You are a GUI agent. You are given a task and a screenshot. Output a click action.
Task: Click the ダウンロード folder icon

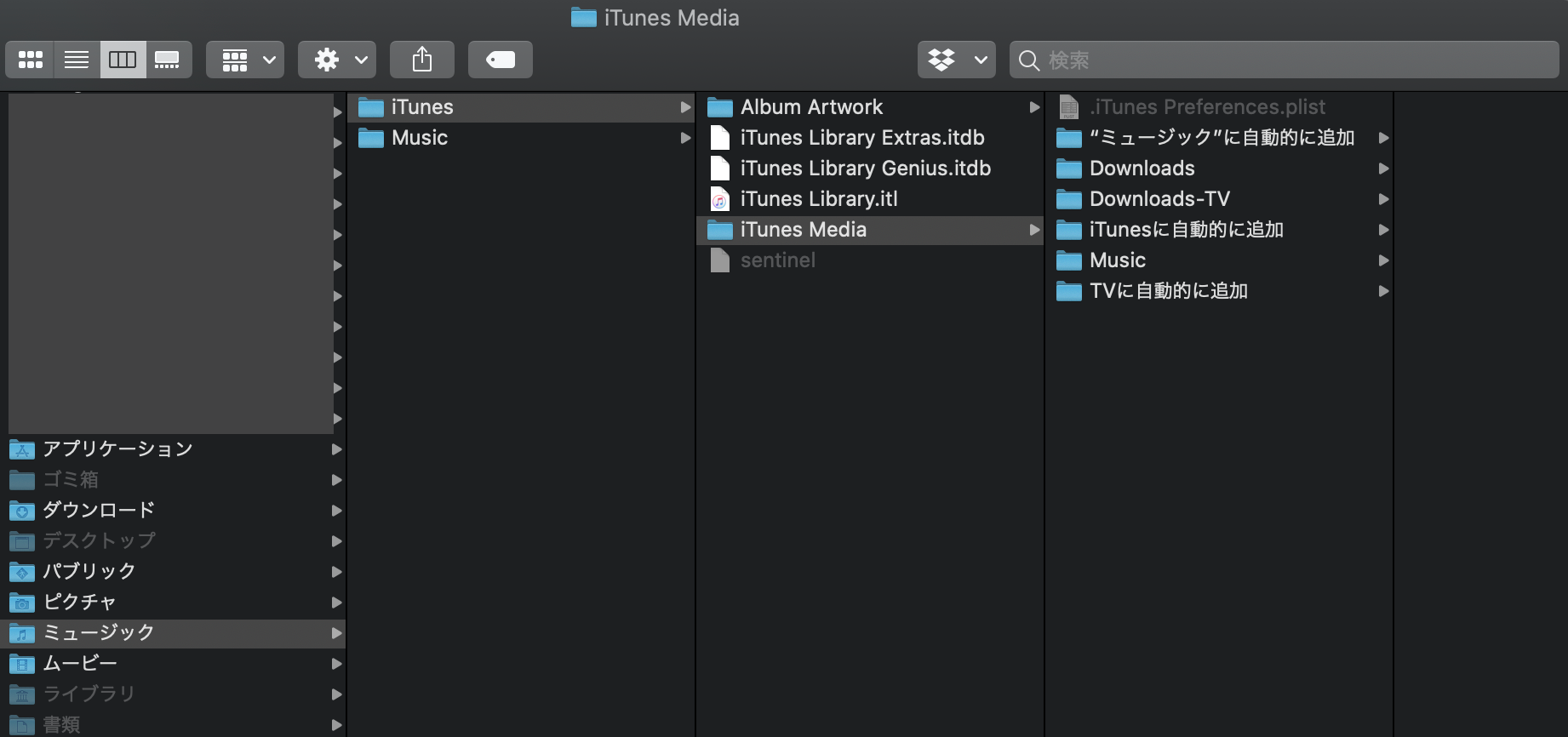[22, 511]
